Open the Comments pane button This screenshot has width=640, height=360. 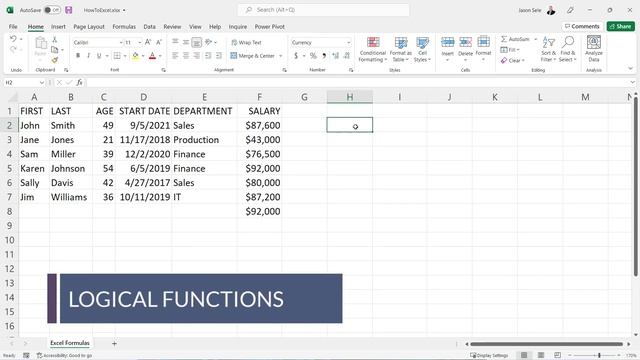pos(582,26)
